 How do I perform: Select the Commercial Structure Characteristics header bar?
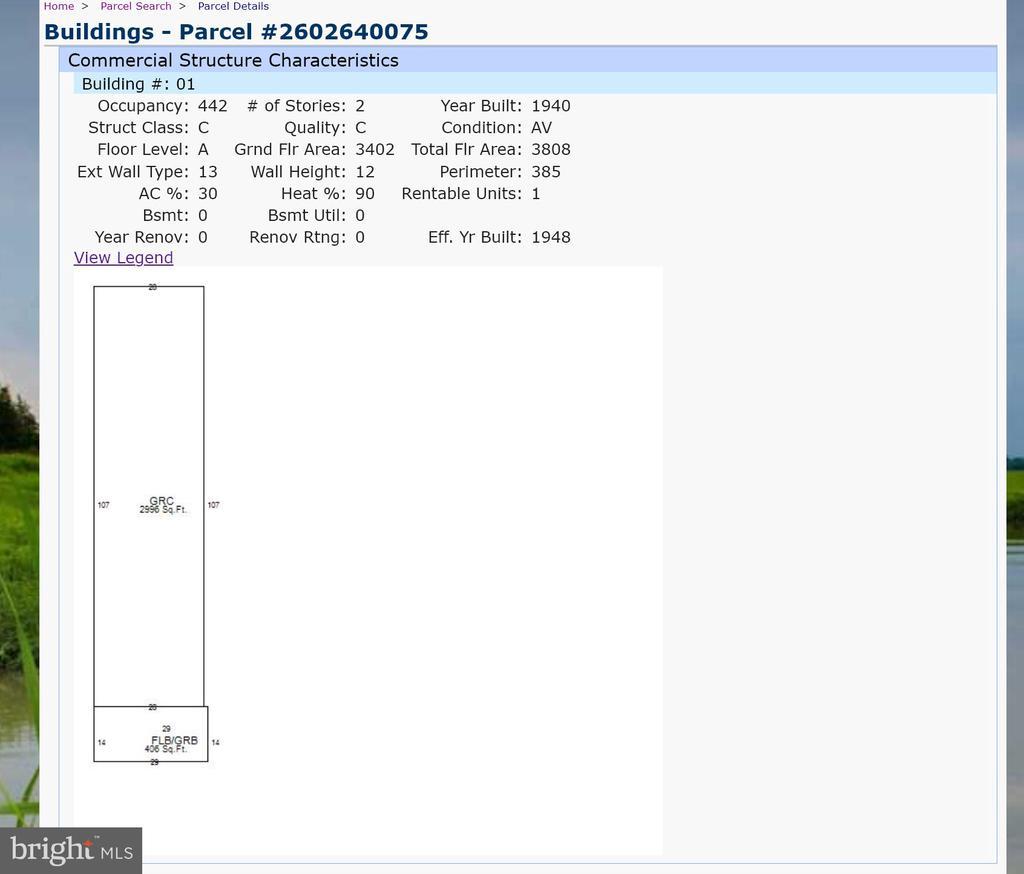pyautogui.click(x=233, y=60)
